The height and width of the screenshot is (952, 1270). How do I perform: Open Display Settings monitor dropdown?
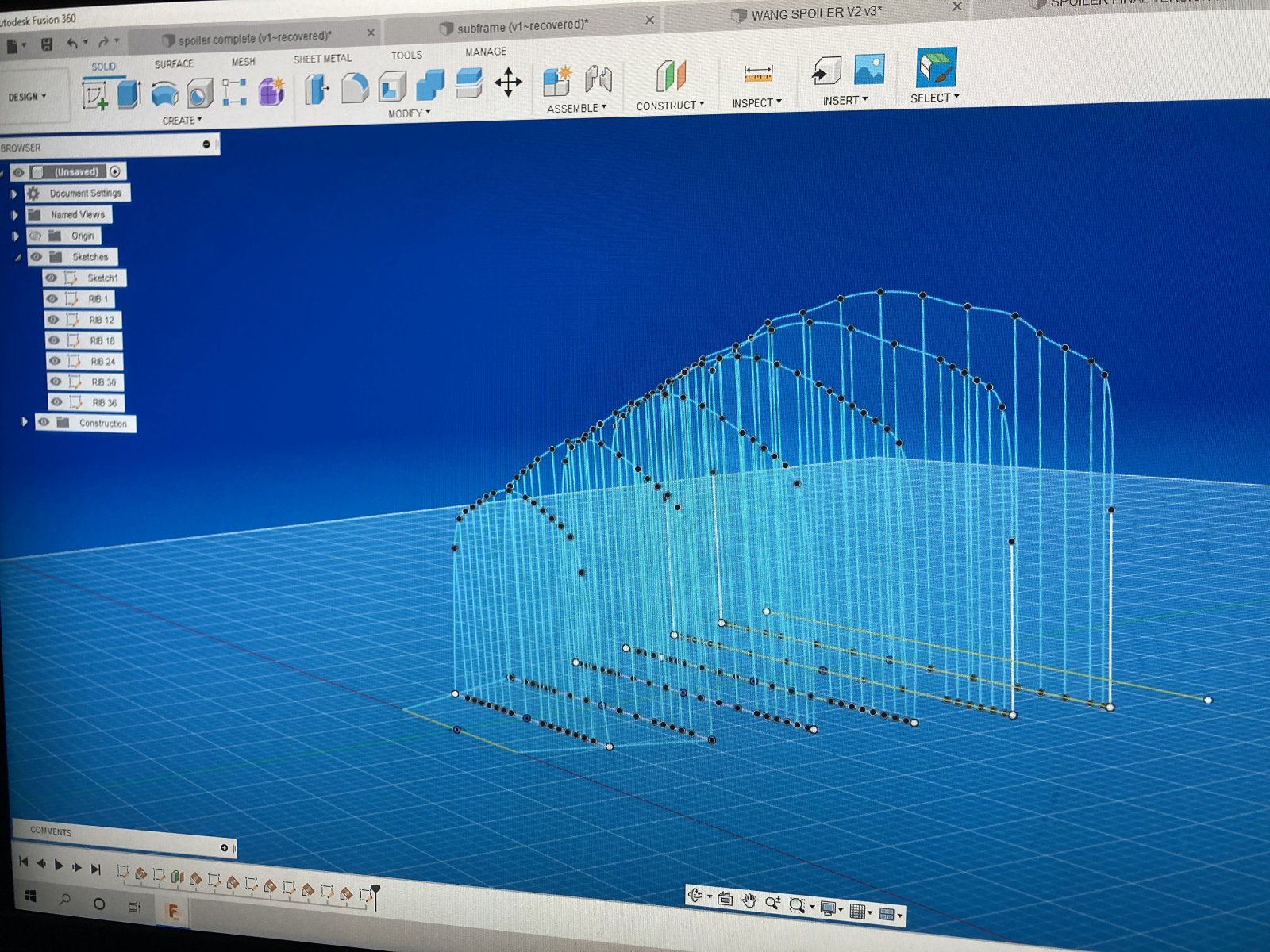[x=830, y=908]
